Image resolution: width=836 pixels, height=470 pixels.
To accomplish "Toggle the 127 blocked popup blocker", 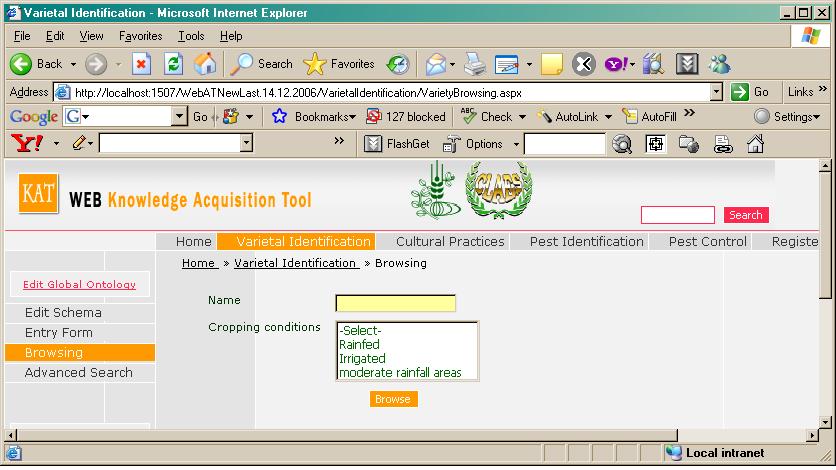I will click(406, 117).
